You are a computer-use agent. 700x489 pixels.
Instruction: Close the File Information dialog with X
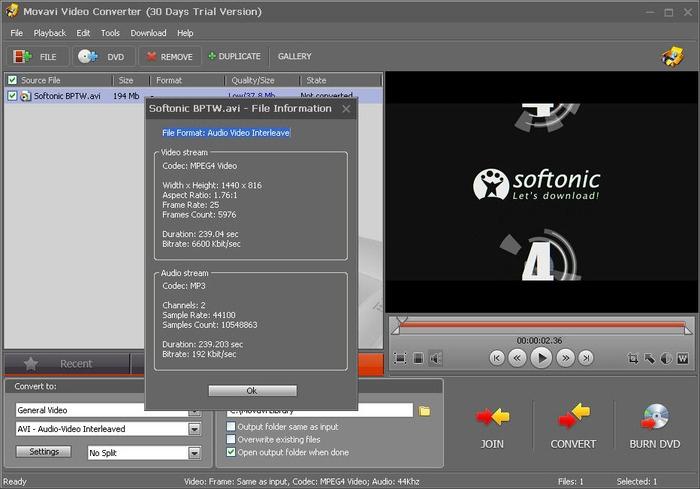pos(346,109)
